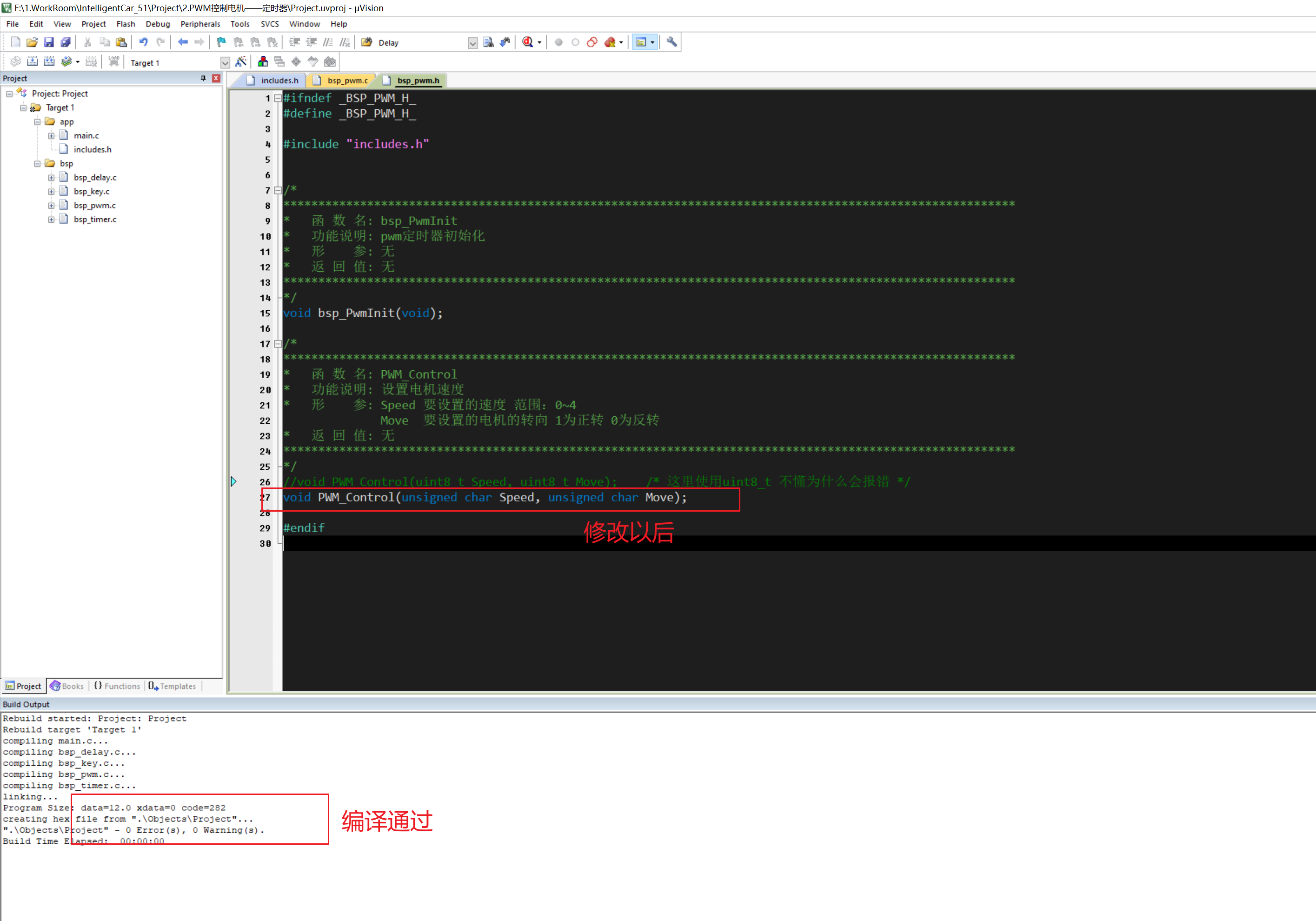
Task: Fold the comment block at line 17
Action: tap(278, 344)
